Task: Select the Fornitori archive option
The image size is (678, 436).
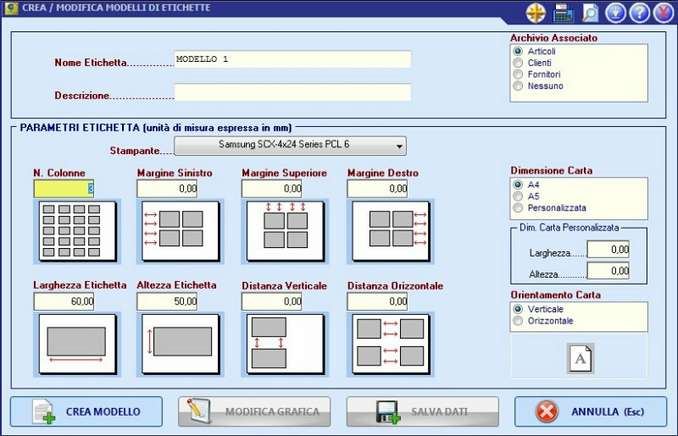Action: tap(518, 74)
